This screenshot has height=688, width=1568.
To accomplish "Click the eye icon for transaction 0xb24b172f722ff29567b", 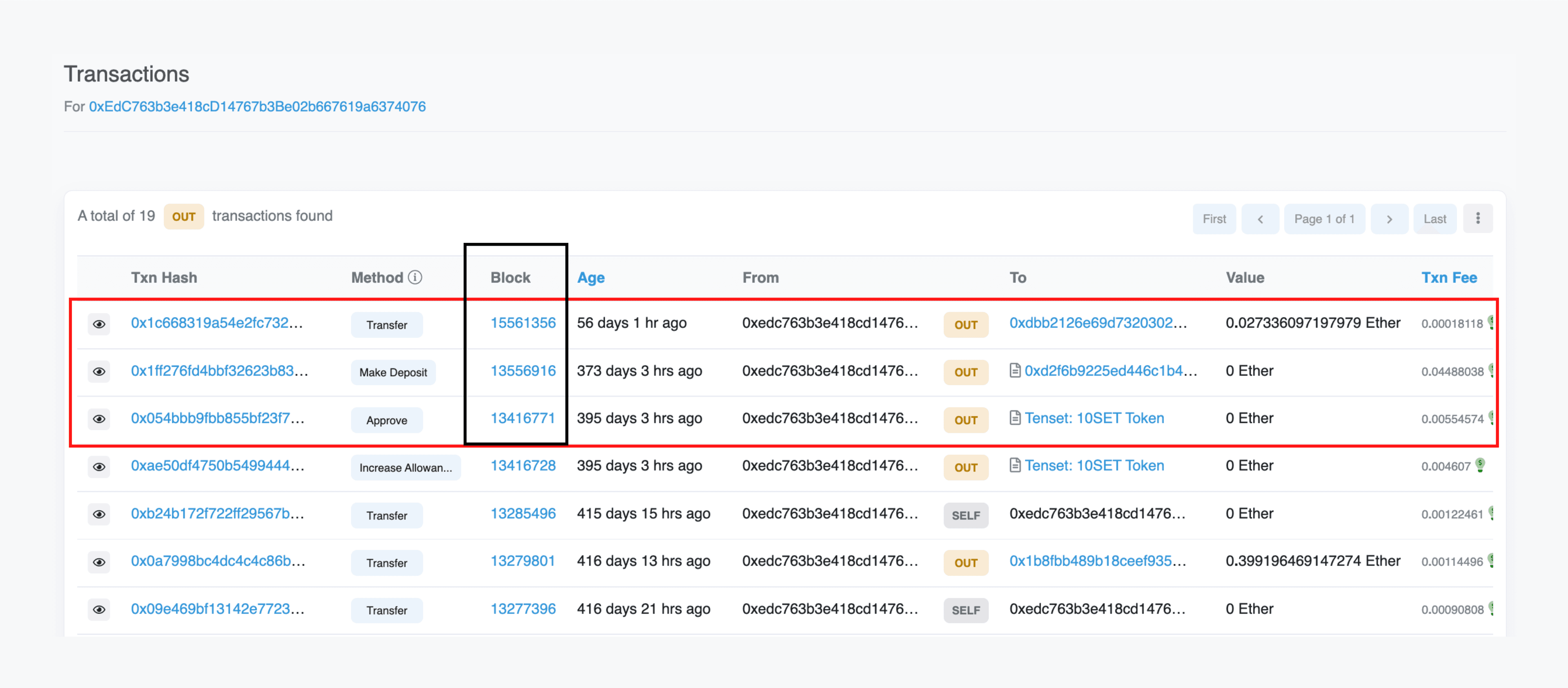I will tap(98, 515).
